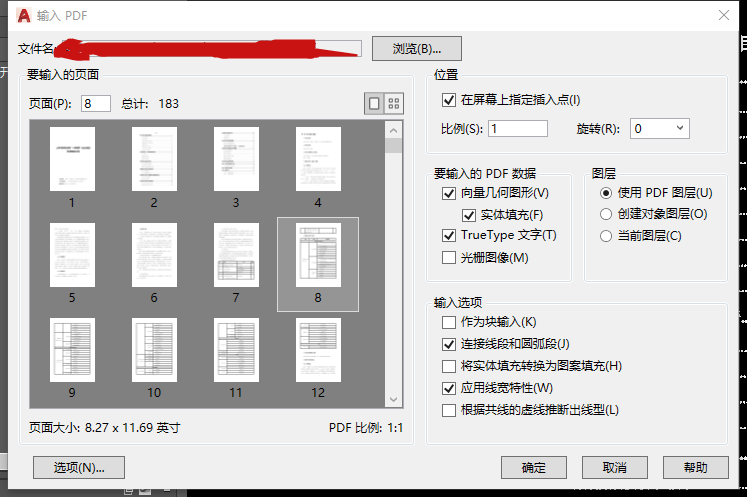Click the PDF 比例: 1:1 text
Viewport: 747px width, 497px height.
366,428
